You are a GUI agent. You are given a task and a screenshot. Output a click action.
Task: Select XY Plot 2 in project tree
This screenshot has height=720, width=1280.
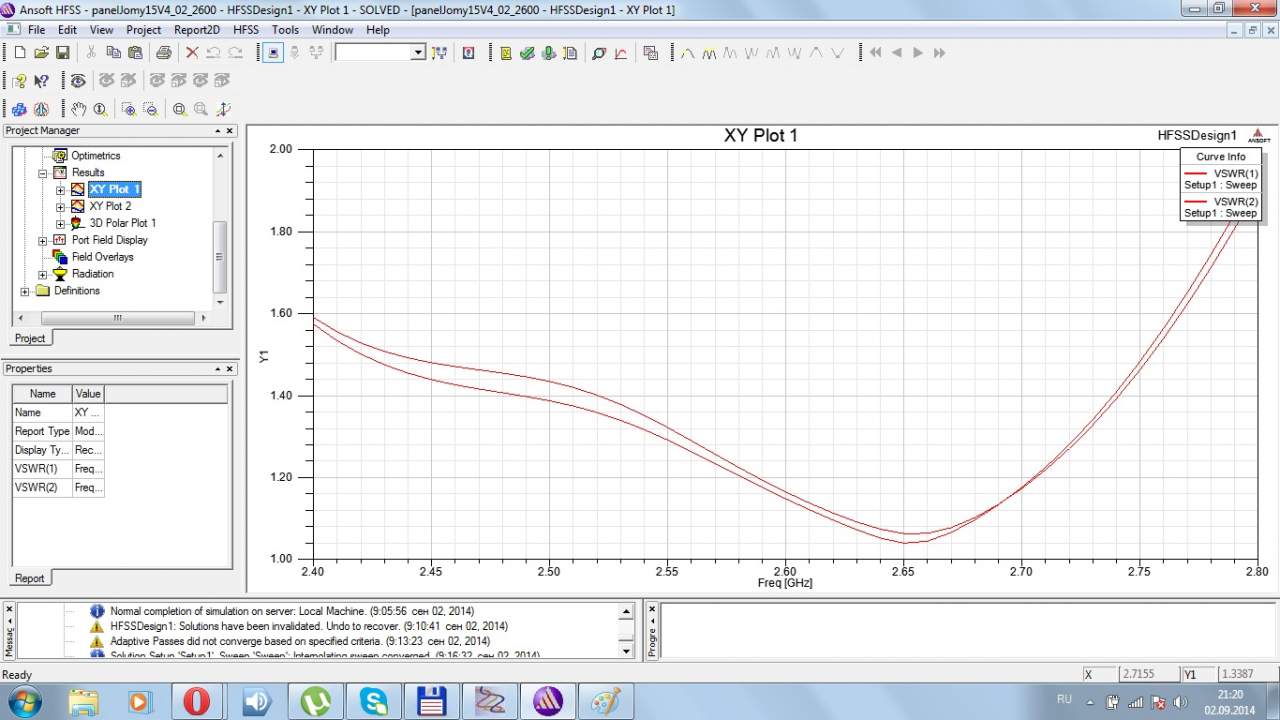coord(110,206)
